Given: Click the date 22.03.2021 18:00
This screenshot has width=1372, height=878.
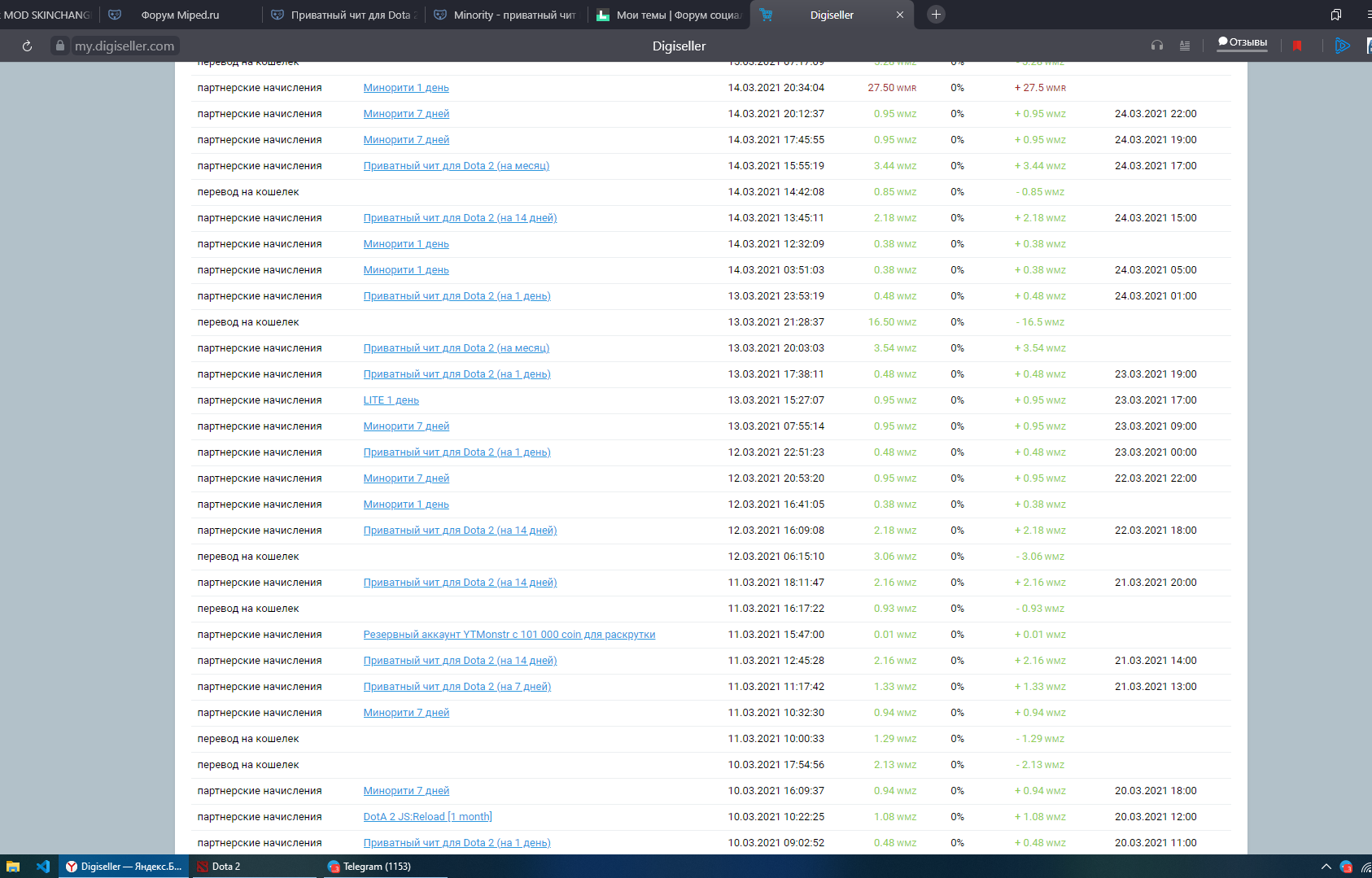Looking at the screenshot, I should coord(1156,531).
